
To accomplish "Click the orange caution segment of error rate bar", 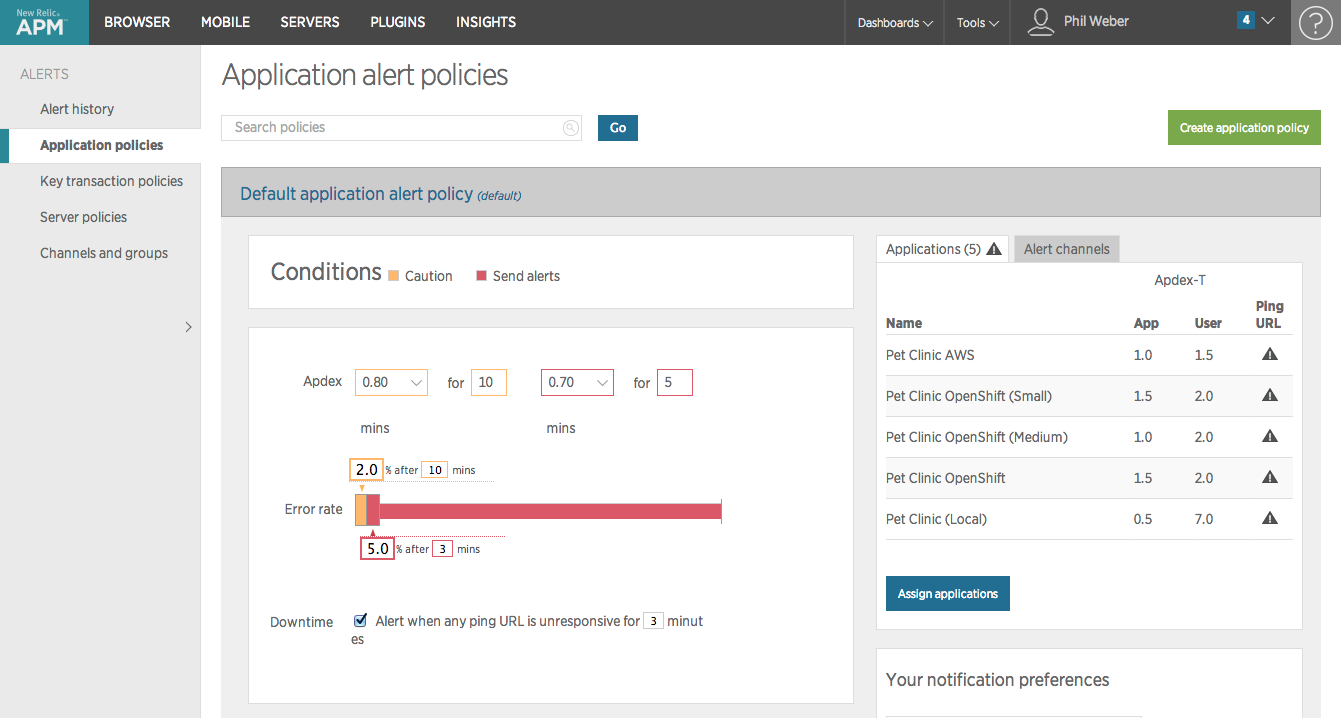I will [x=361, y=510].
